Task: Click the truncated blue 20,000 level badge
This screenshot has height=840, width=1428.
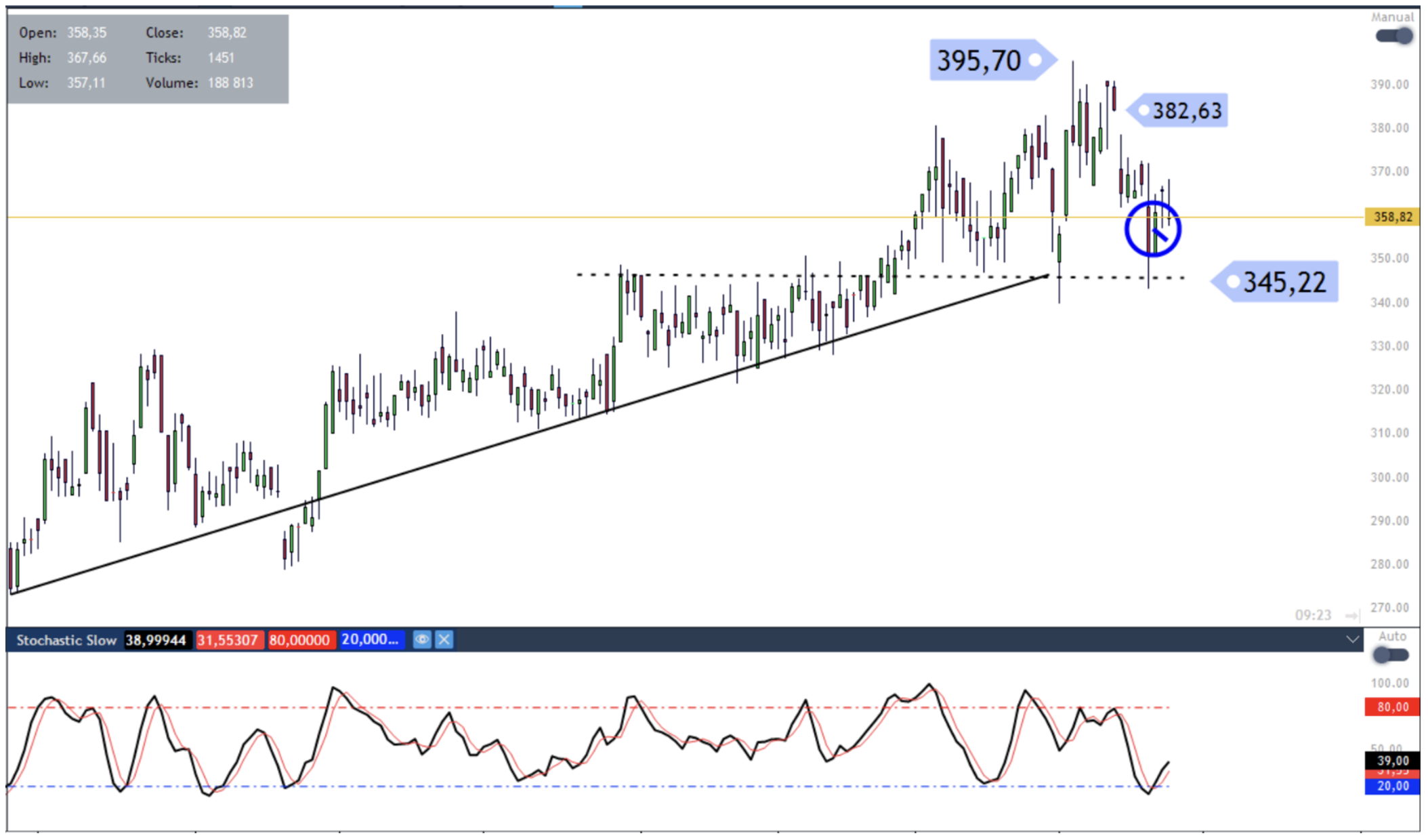Action: [370, 639]
